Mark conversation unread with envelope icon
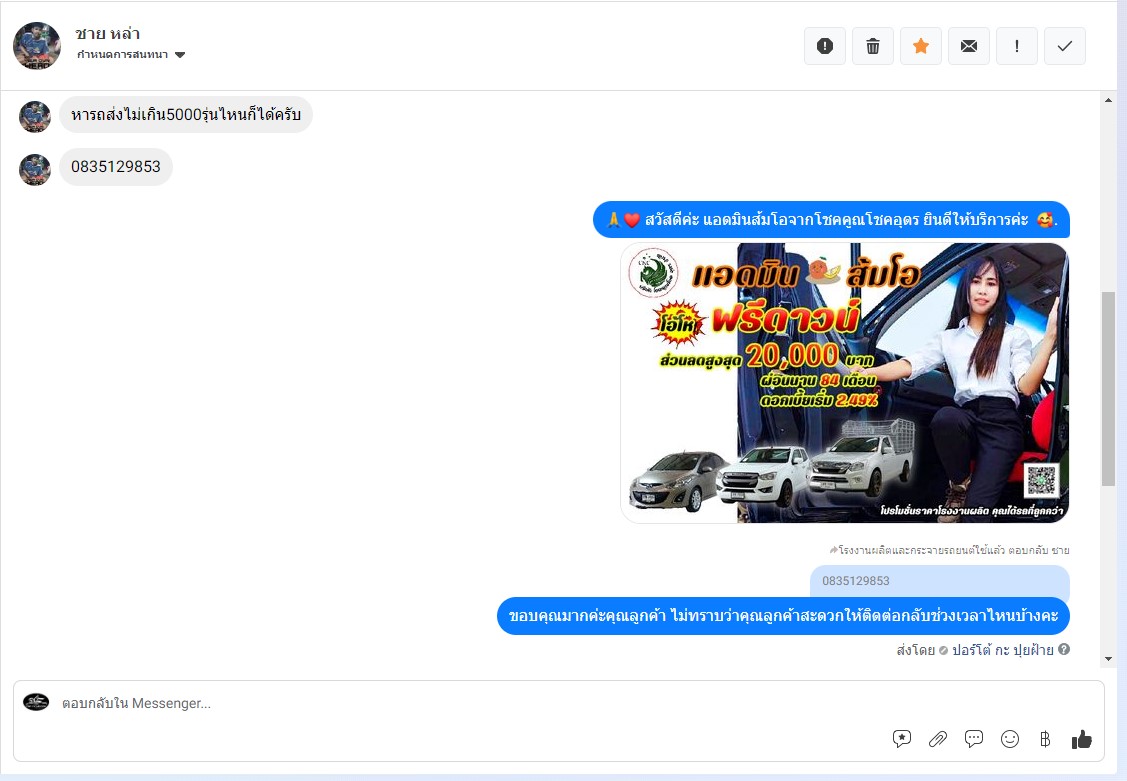 [969, 46]
